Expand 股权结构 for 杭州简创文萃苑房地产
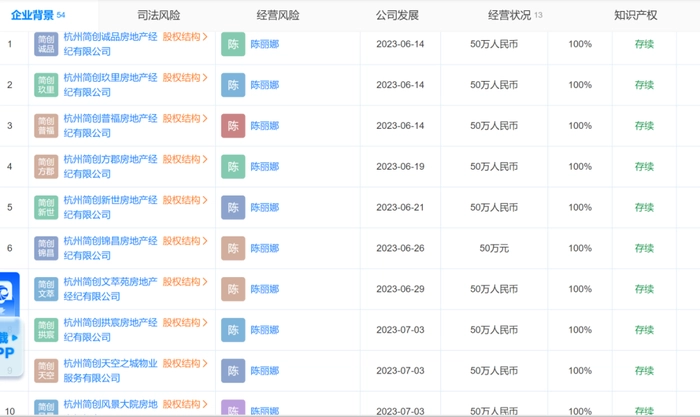Image resolution: width=700 pixels, height=417 pixels. tap(185, 282)
